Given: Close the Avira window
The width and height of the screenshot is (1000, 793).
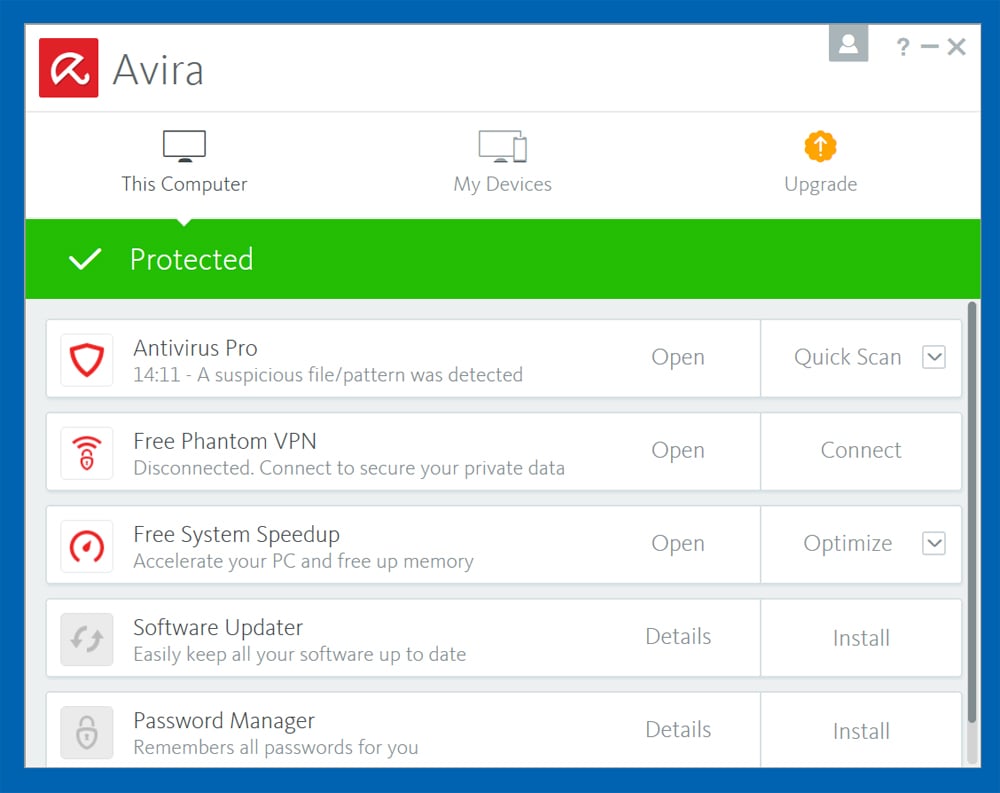Looking at the screenshot, I should click(x=956, y=47).
